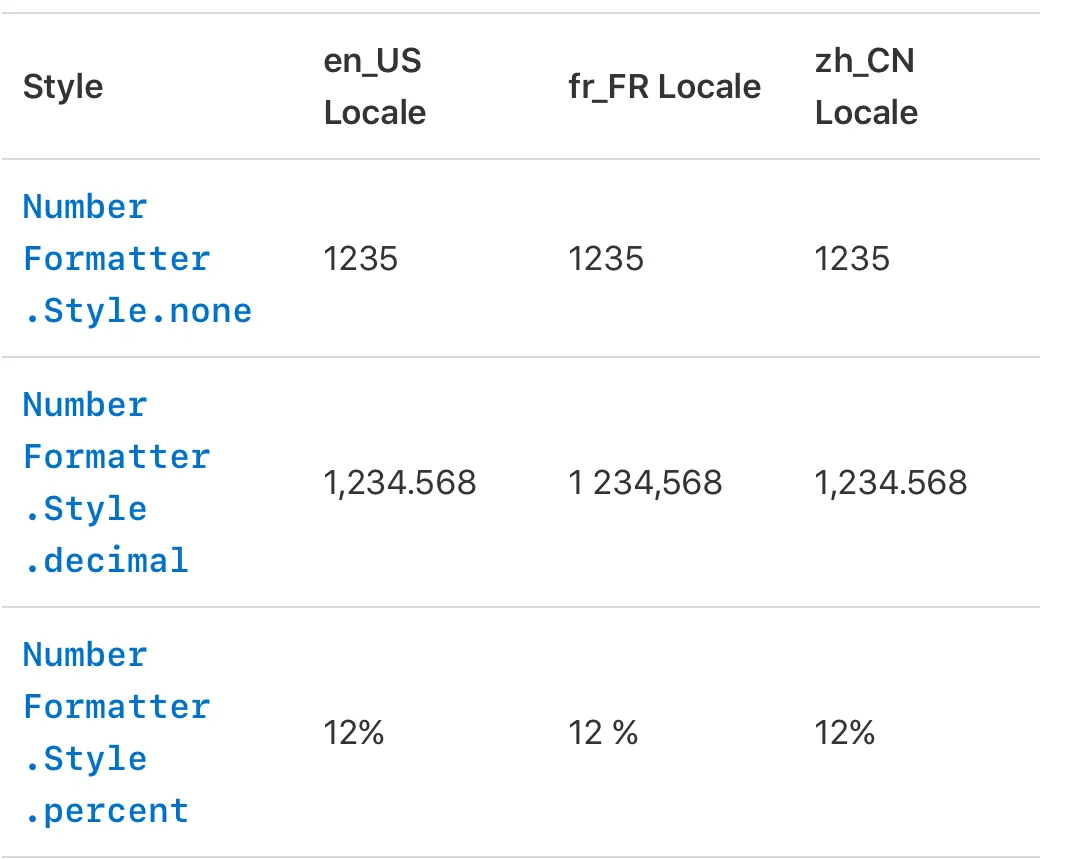Click the word ".decimal" in the style link

click(106, 560)
